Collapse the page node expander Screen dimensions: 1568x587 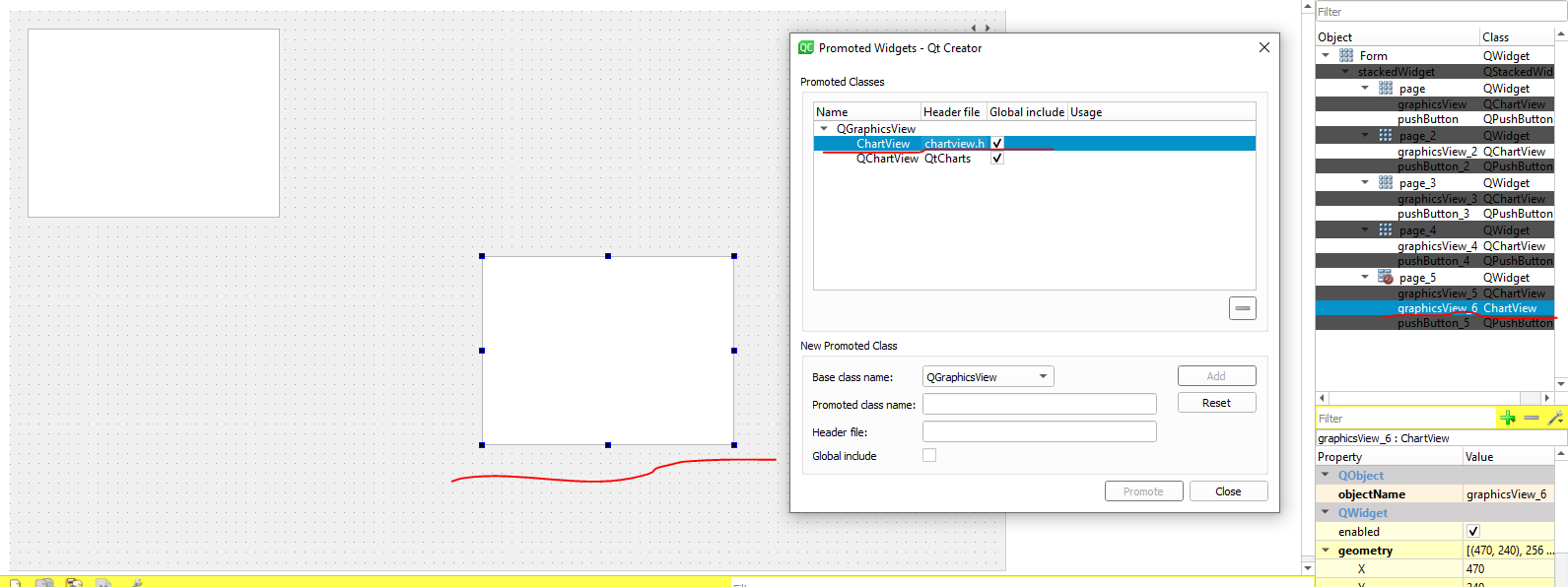click(x=1365, y=88)
